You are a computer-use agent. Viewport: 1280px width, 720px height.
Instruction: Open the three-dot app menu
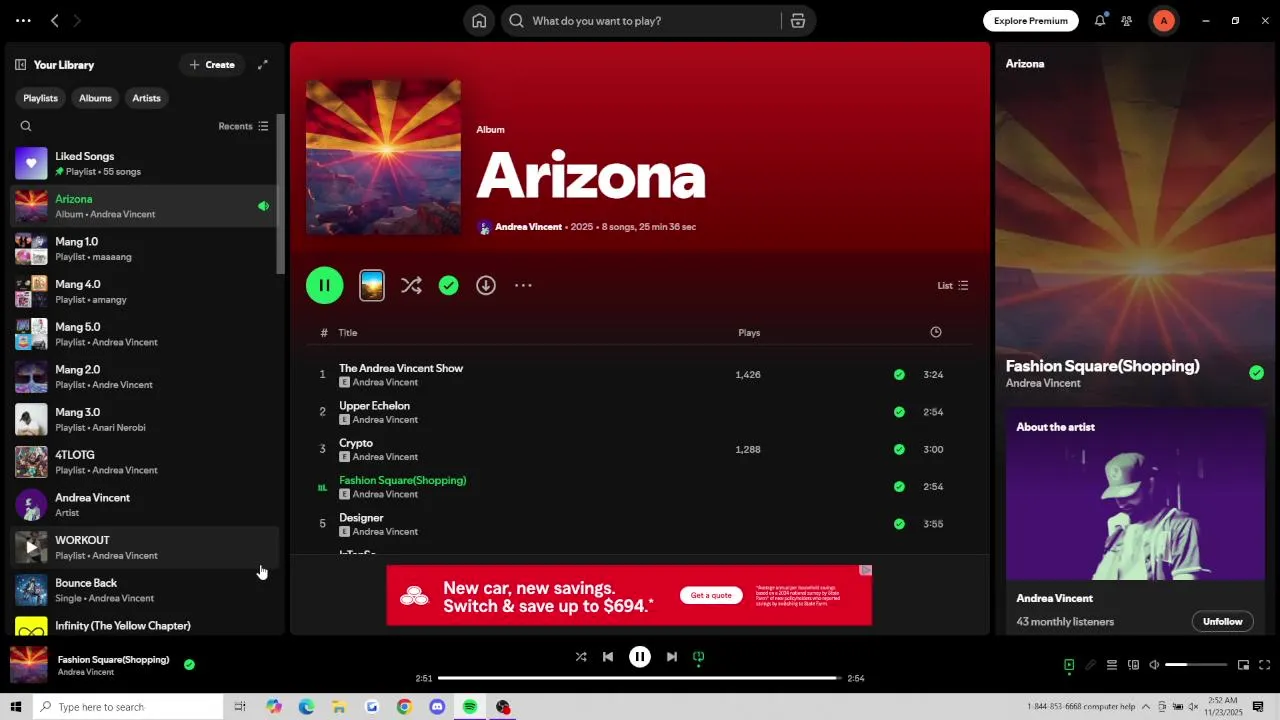23,21
